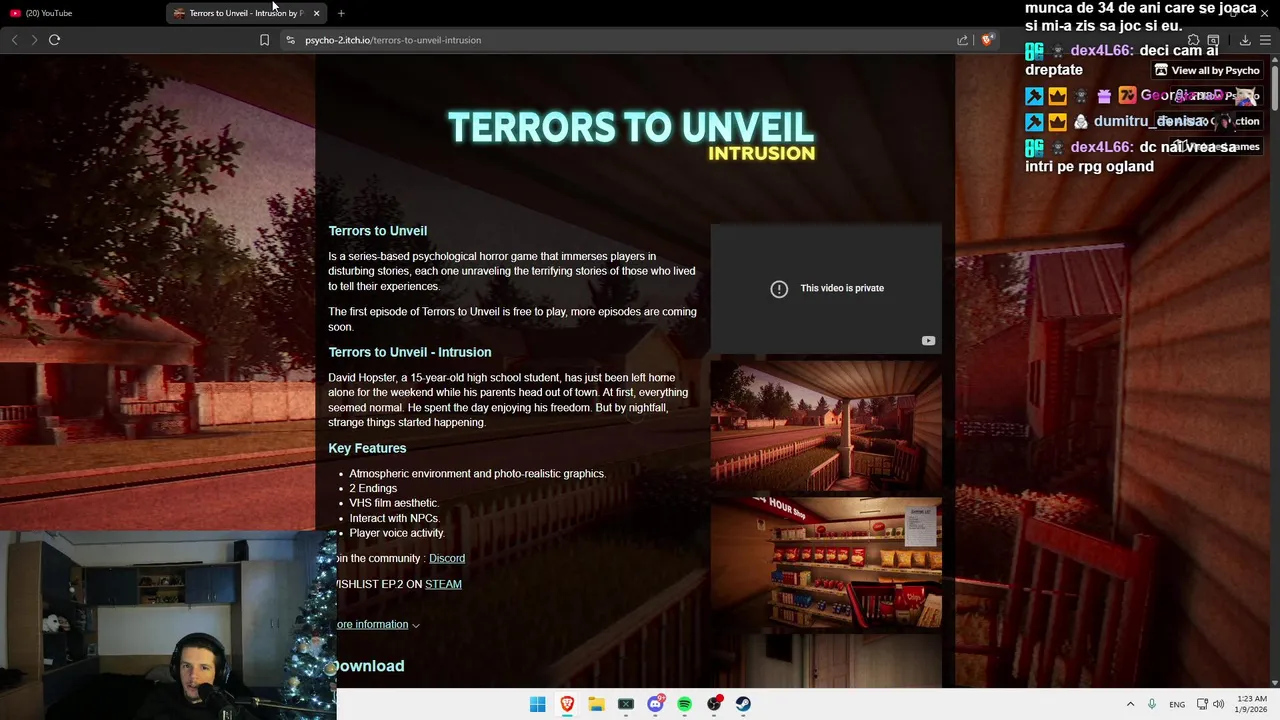
Task: Open the browser extensions puzzle icon
Action: (x=1193, y=40)
